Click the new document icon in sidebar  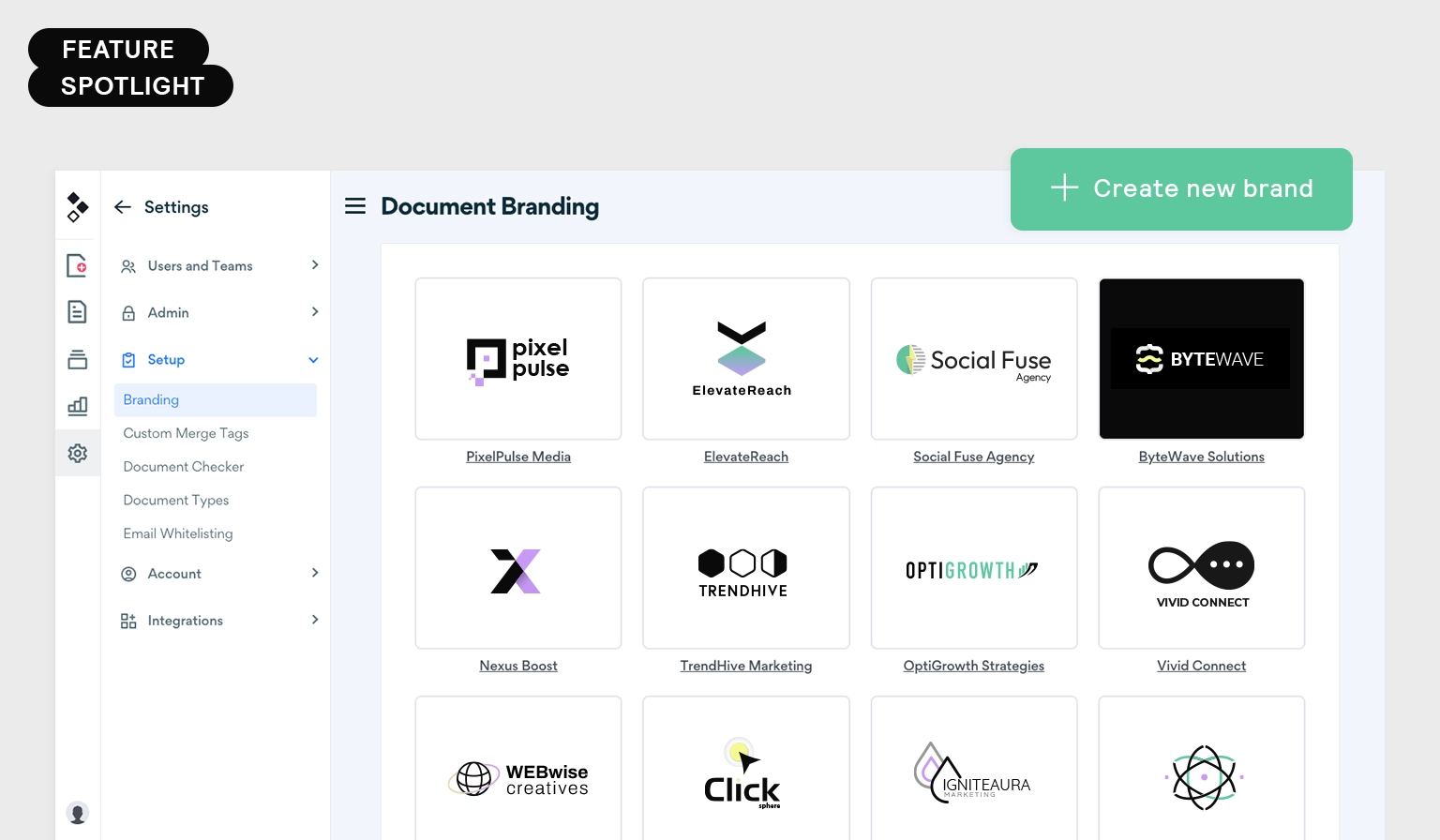point(77,265)
